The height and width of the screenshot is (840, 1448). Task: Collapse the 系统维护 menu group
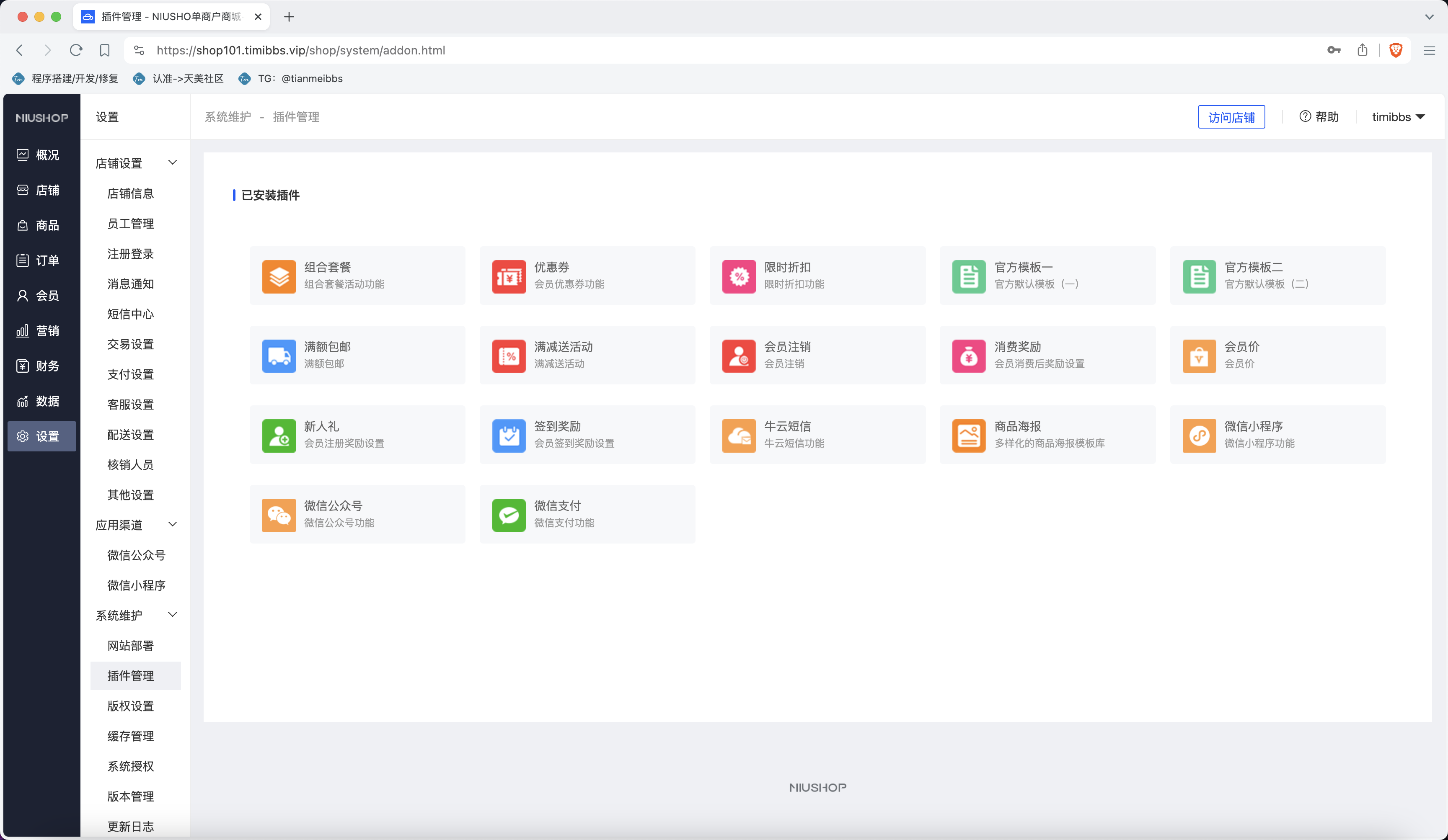(172, 614)
